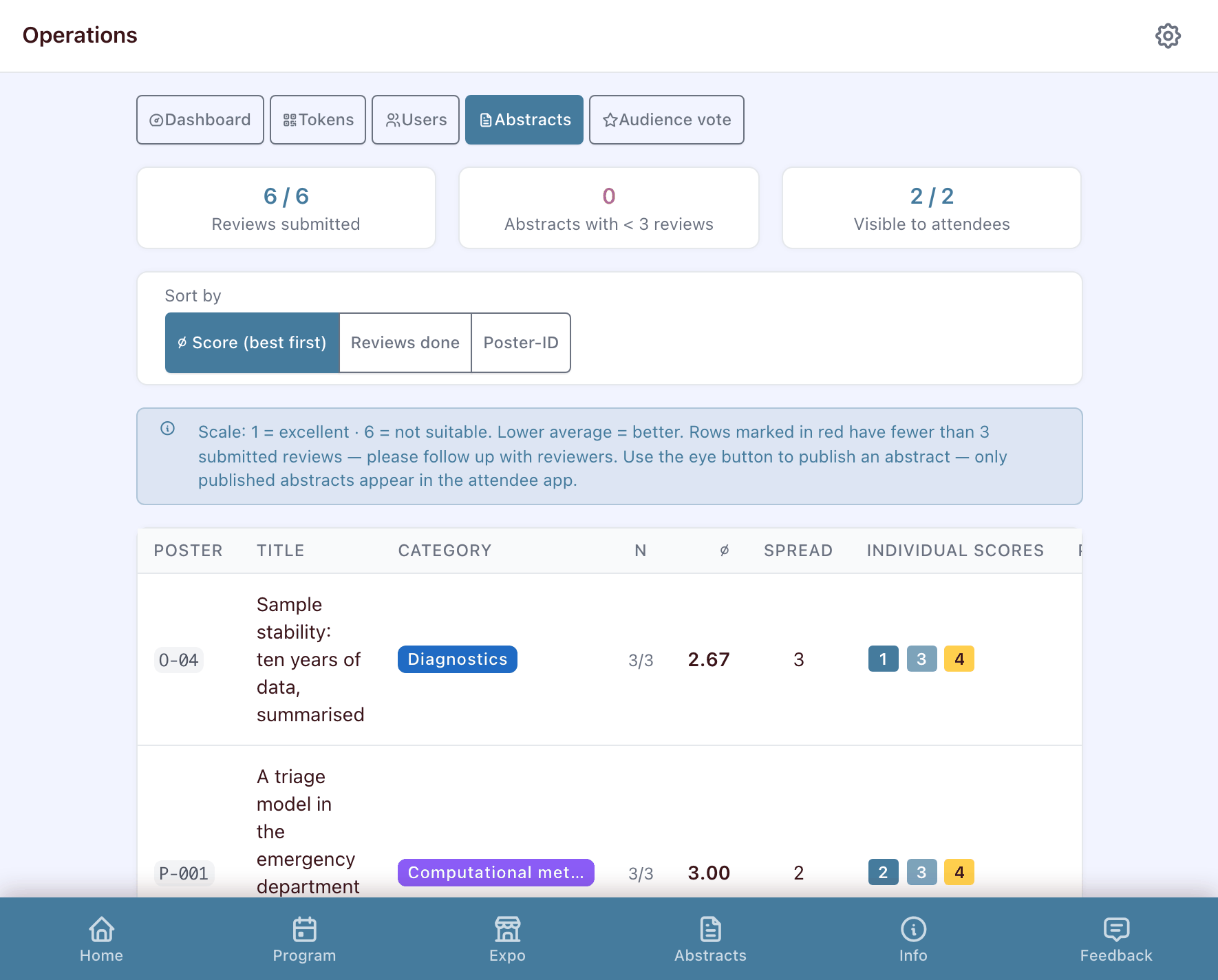Select the Abstracts tab in Operations

coord(524,120)
